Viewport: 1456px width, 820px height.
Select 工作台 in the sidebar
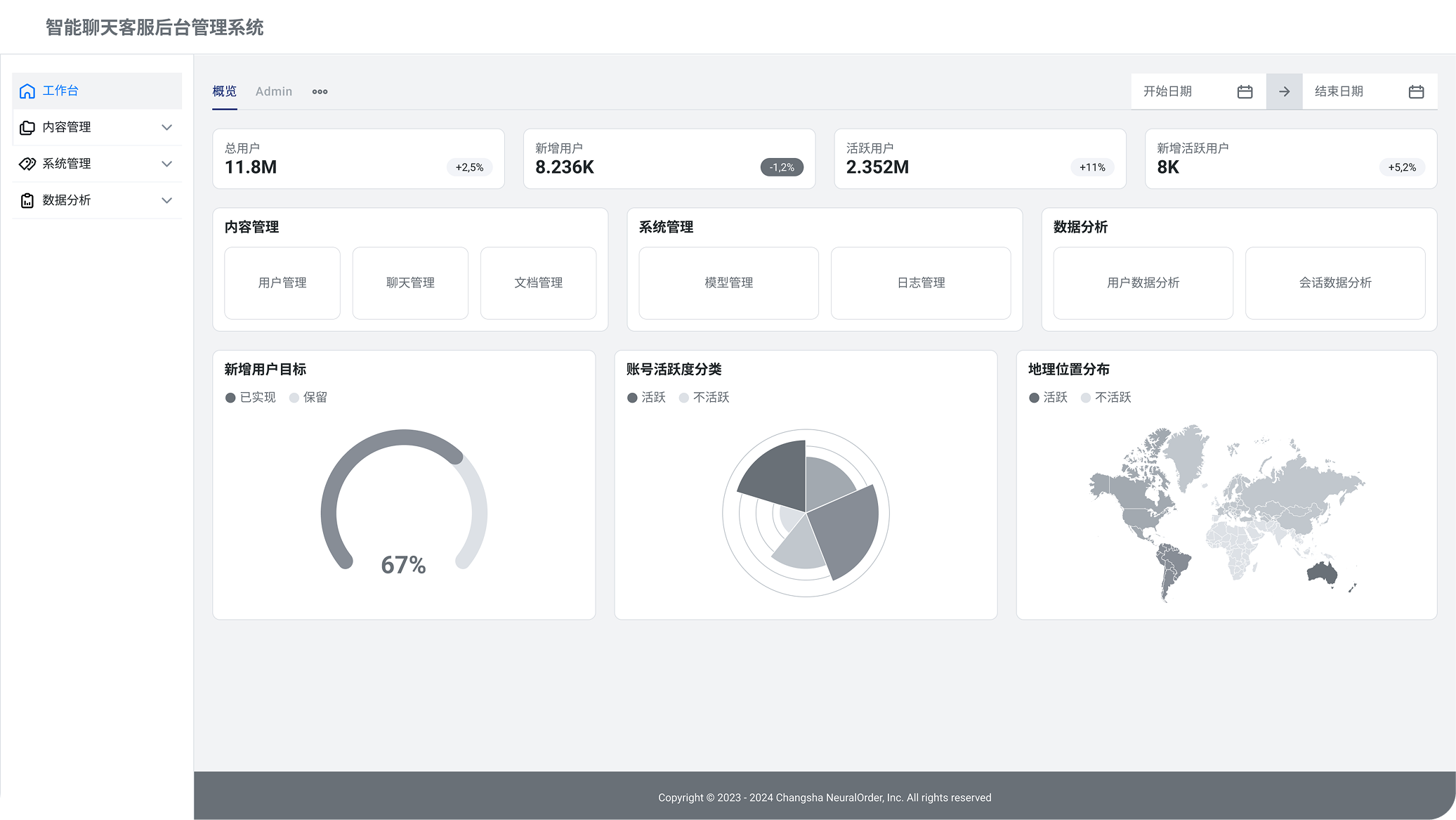coord(97,91)
